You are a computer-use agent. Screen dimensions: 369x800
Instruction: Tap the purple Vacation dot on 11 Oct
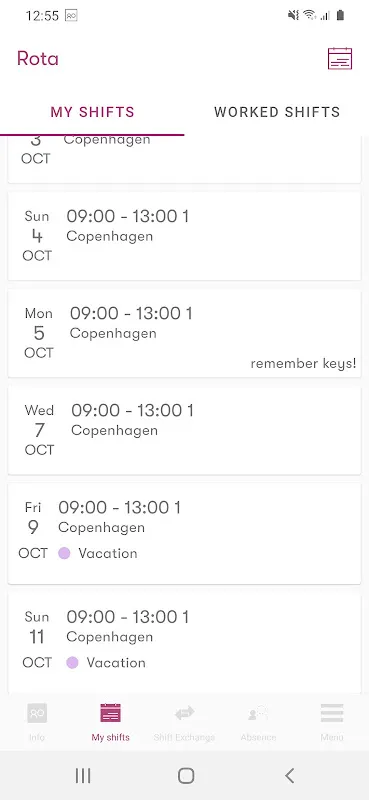click(x=72, y=662)
